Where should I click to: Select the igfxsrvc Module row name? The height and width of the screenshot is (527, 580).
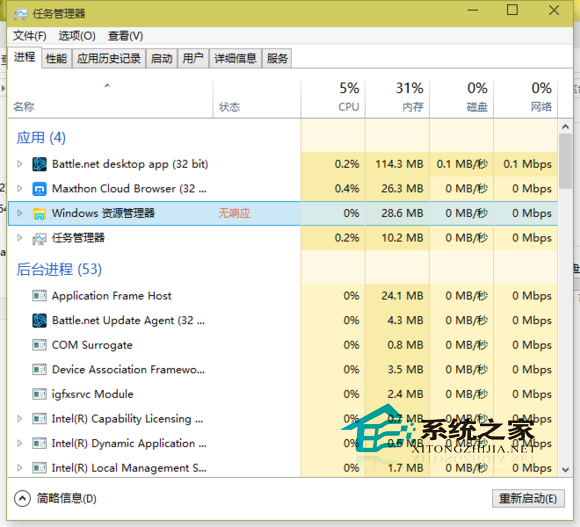(92, 394)
